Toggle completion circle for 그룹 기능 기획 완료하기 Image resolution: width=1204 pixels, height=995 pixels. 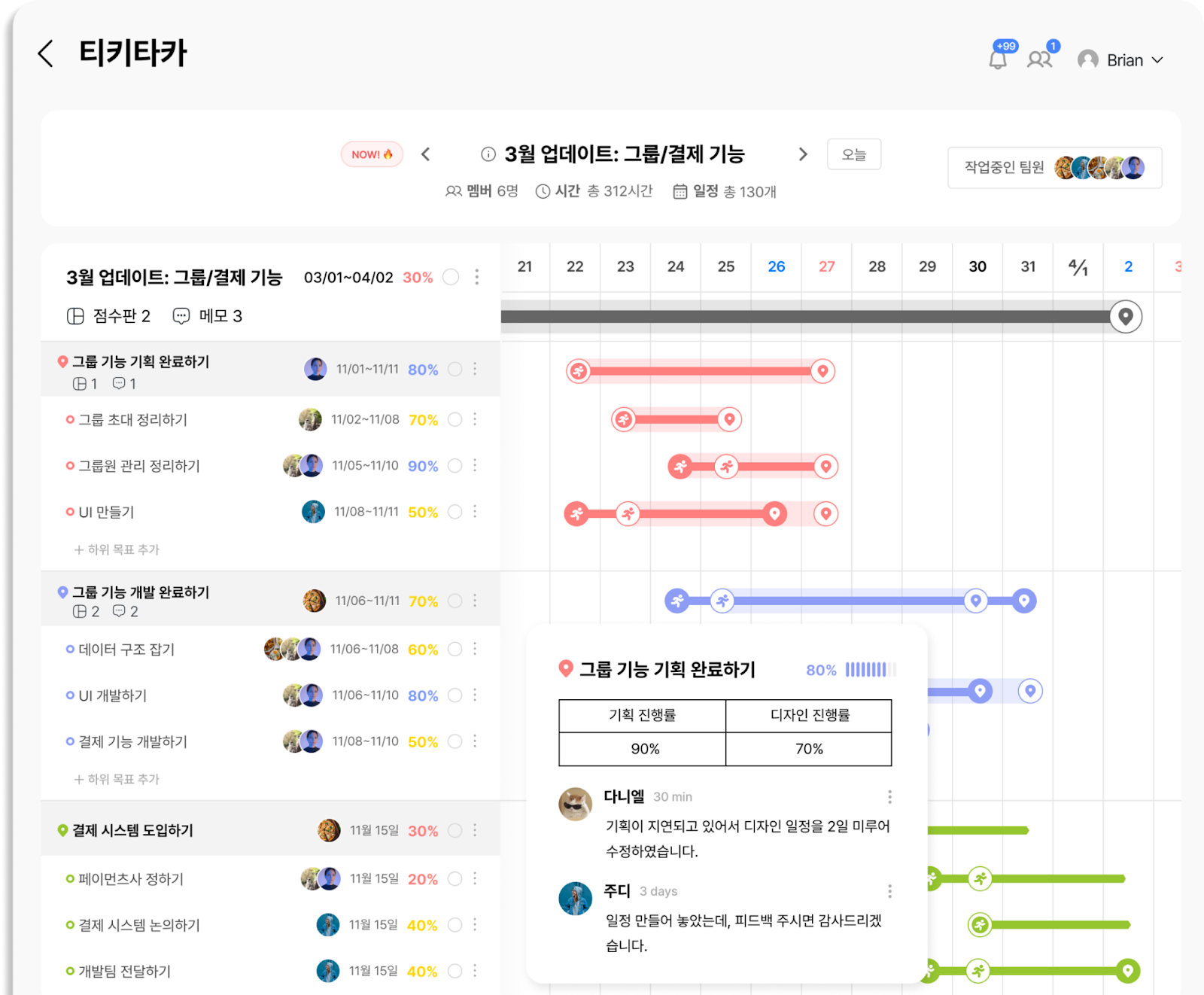point(455,369)
